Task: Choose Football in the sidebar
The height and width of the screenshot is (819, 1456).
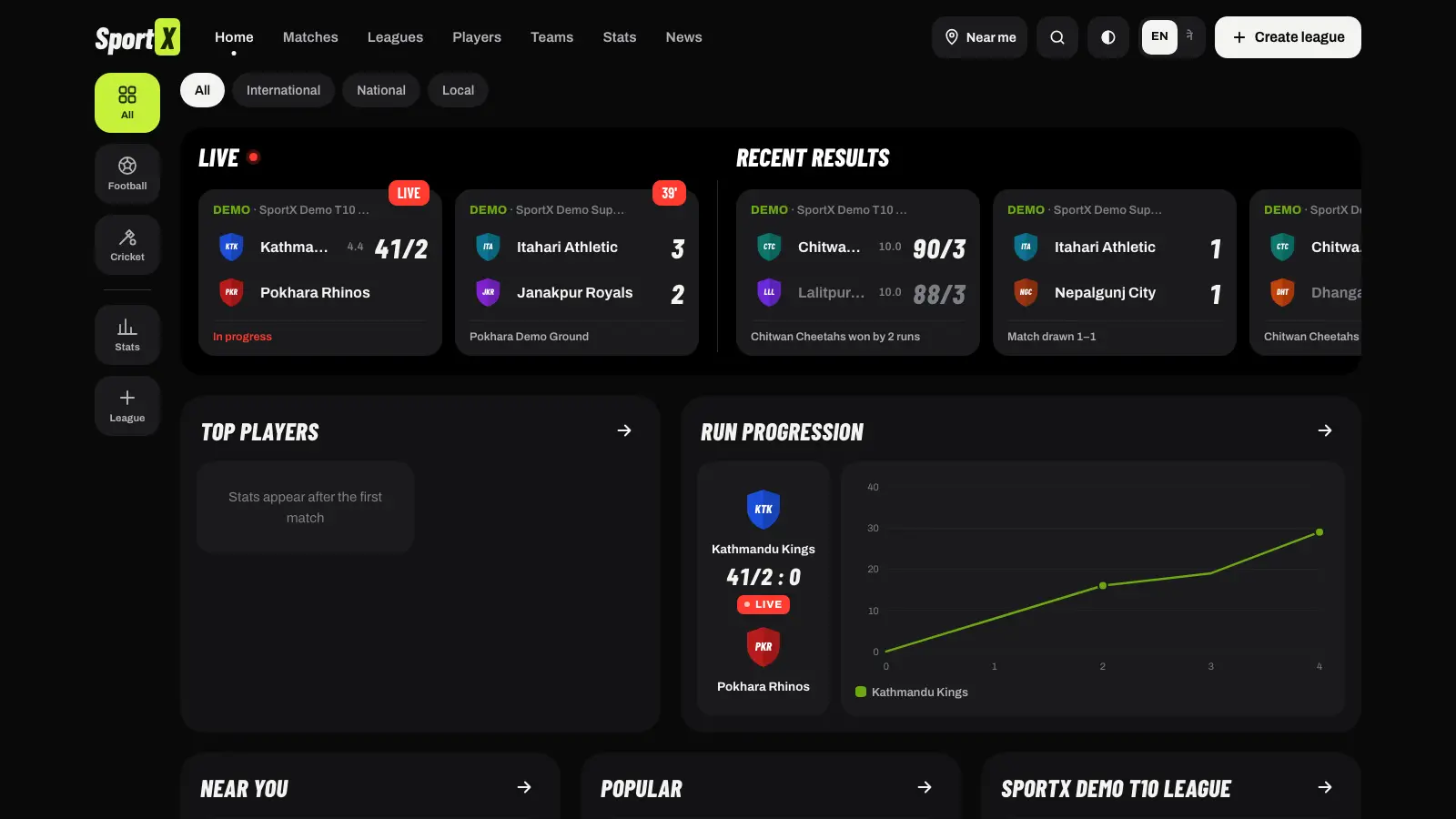Action: 127,173
